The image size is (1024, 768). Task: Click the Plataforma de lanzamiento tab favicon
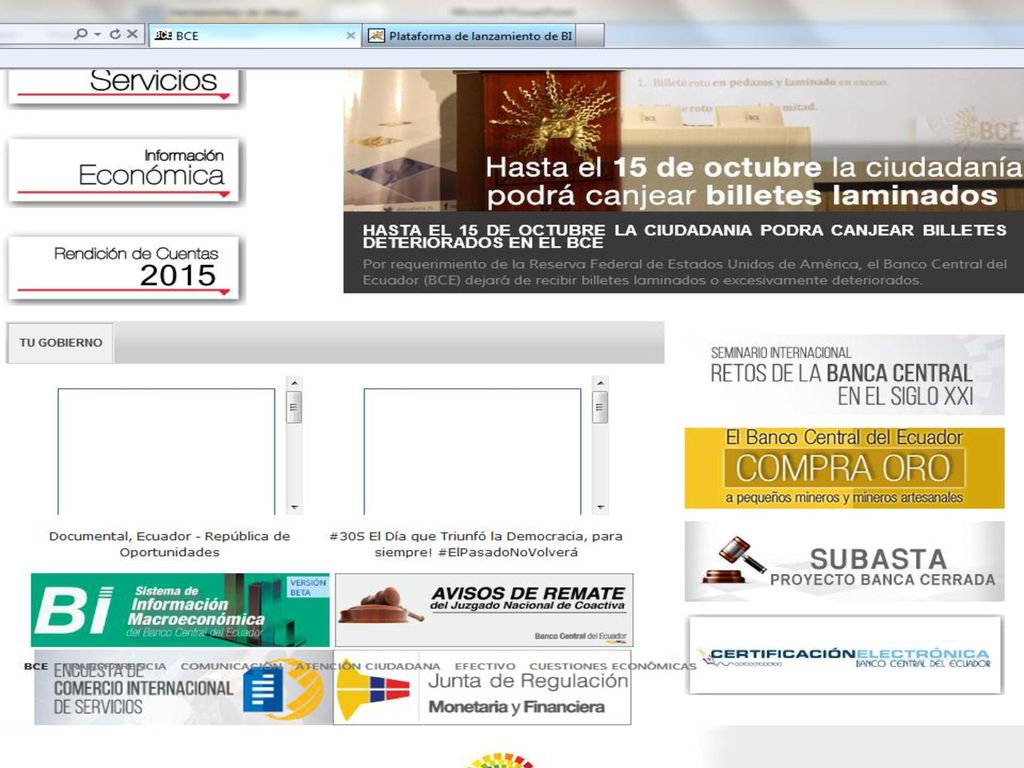[x=376, y=36]
